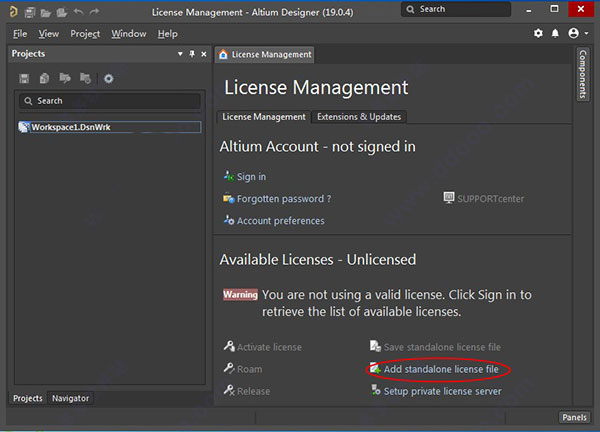
Task: Open the settings gear in the top right
Action: (x=539, y=33)
